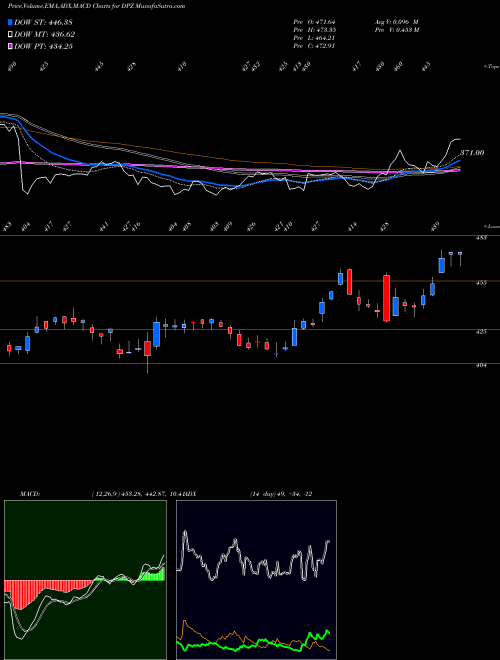
Task: Open the MACD histogram panel
Action: pyautogui.click(x=85, y=580)
